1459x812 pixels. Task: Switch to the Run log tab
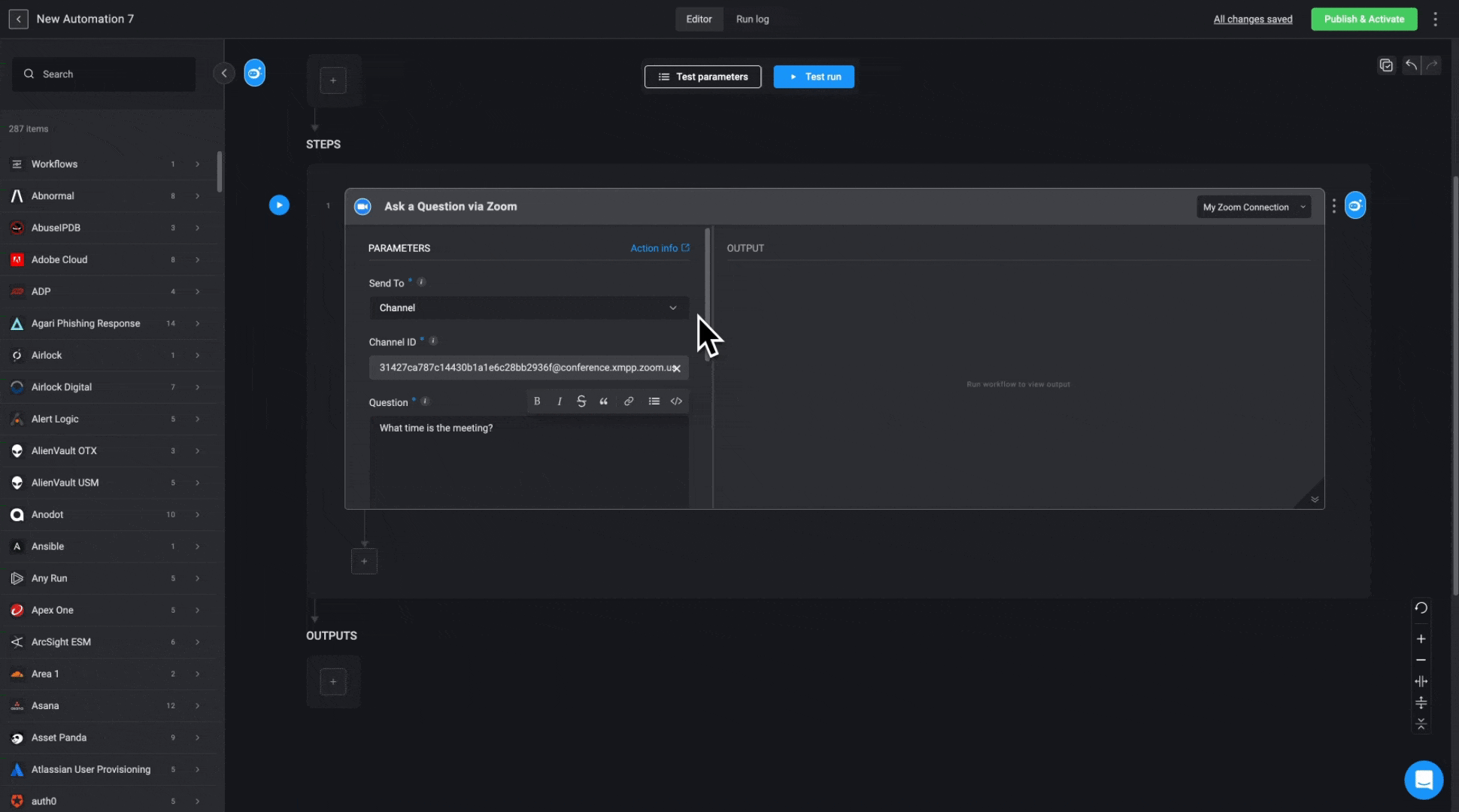pos(752,19)
